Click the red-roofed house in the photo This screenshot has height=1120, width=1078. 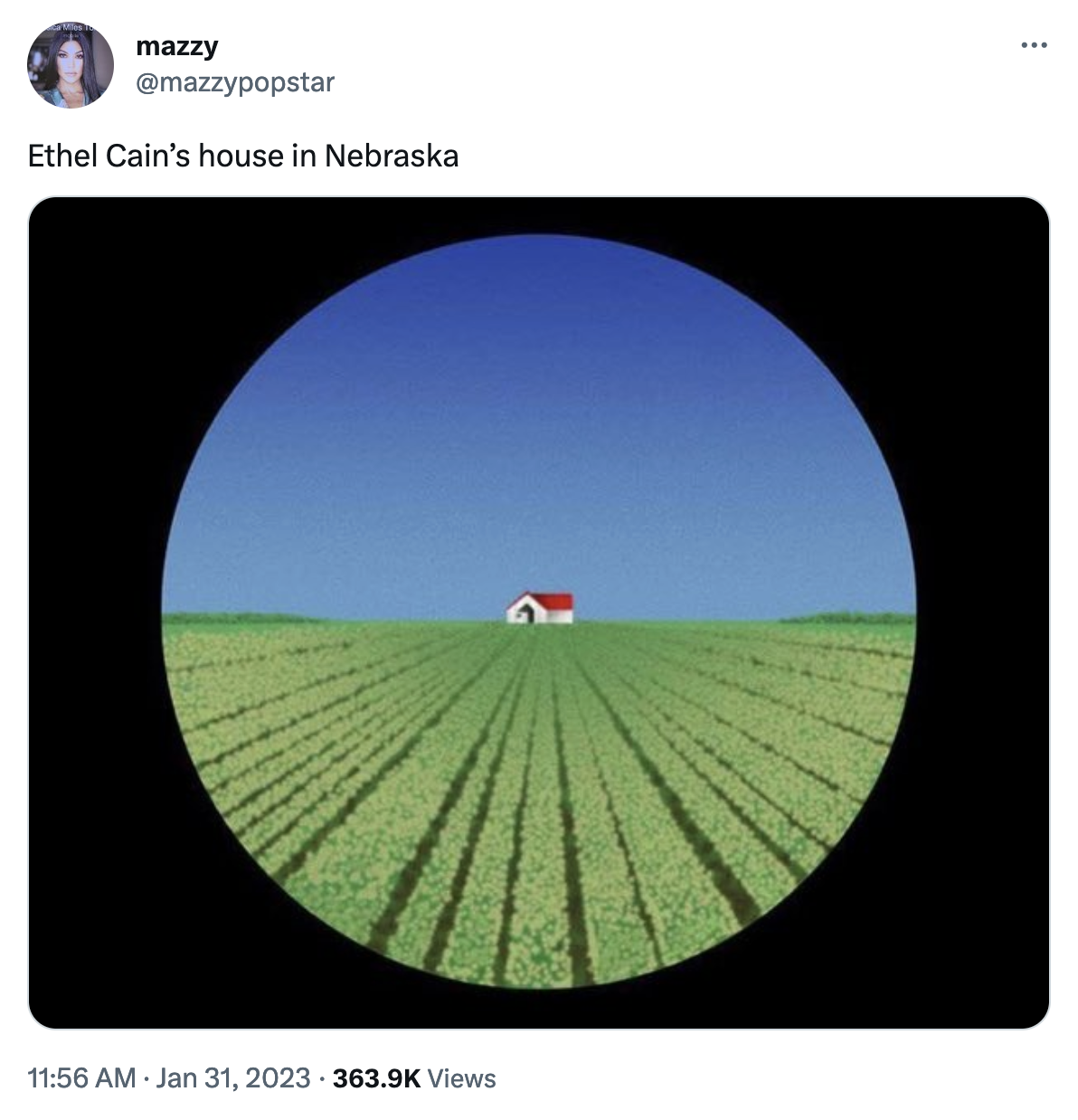[540, 608]
